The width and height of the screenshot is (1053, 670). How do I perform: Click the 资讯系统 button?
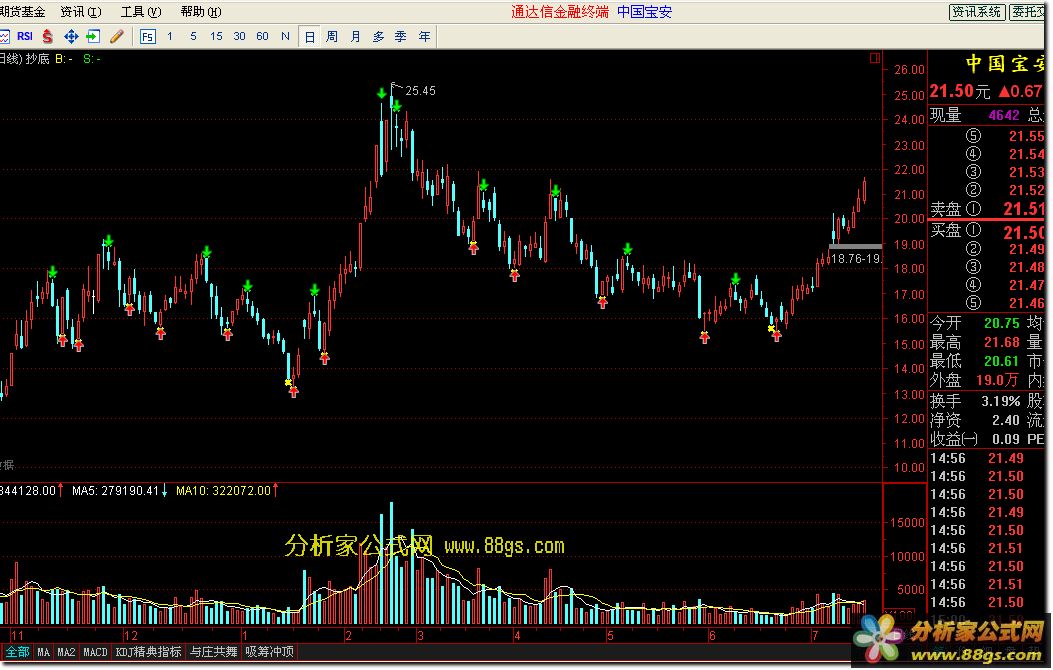coord(977,11)
